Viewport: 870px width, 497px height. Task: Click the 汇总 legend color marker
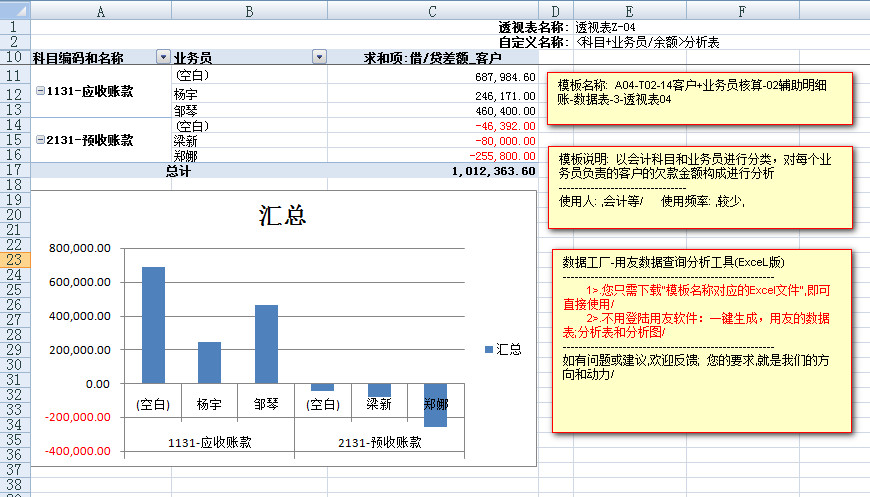[x=488, y=349]
